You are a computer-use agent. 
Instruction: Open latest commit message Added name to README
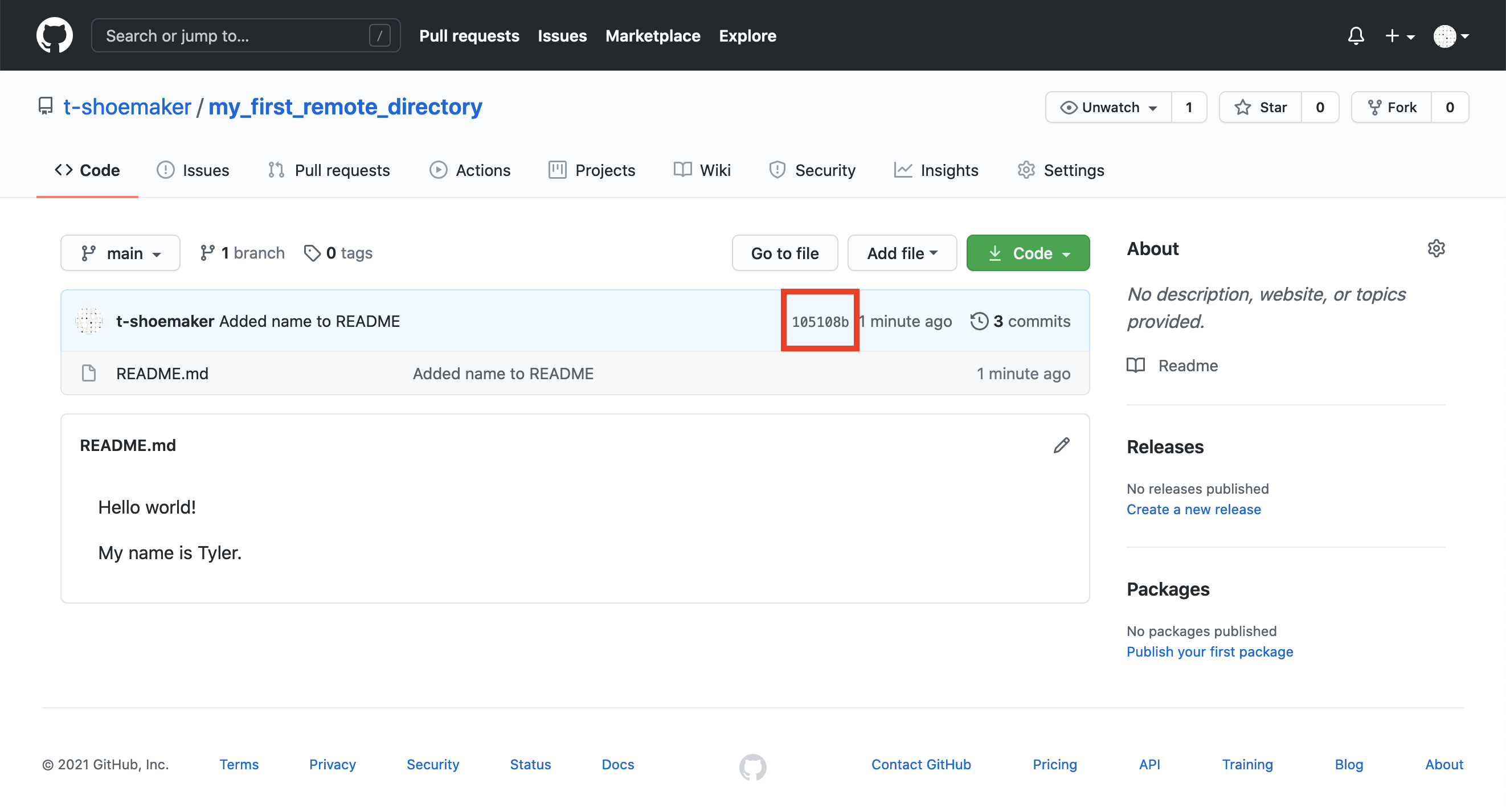[x=310, y=321]
